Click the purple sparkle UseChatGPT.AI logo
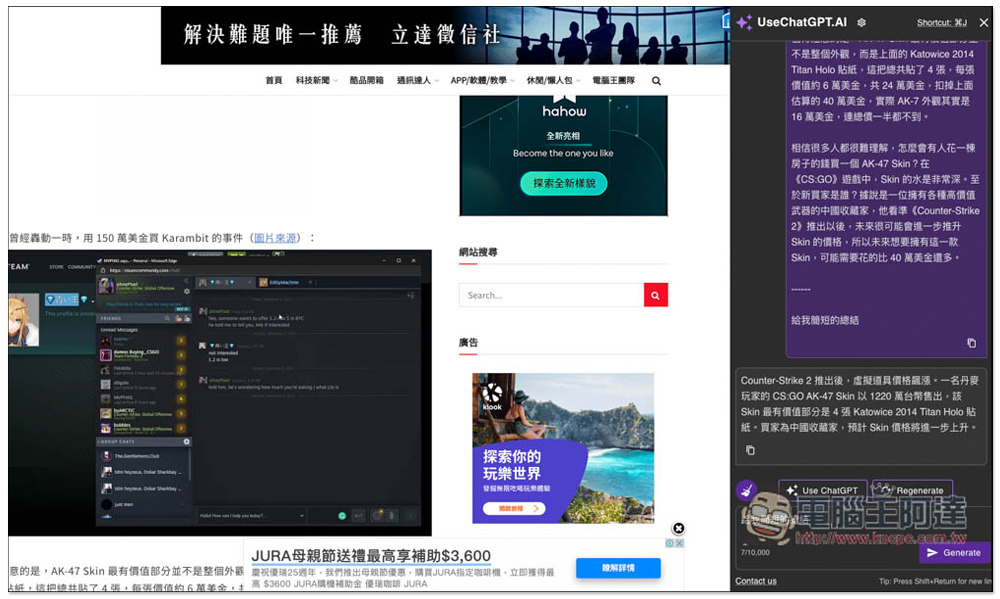 [x=745, y=21]
